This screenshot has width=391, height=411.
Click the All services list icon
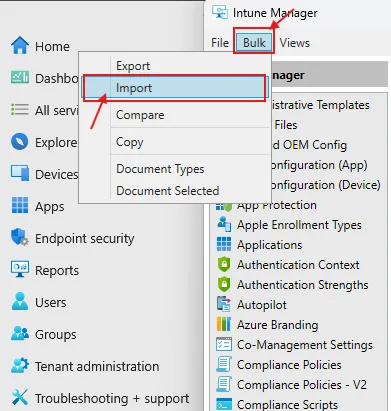tap(20, 110)
